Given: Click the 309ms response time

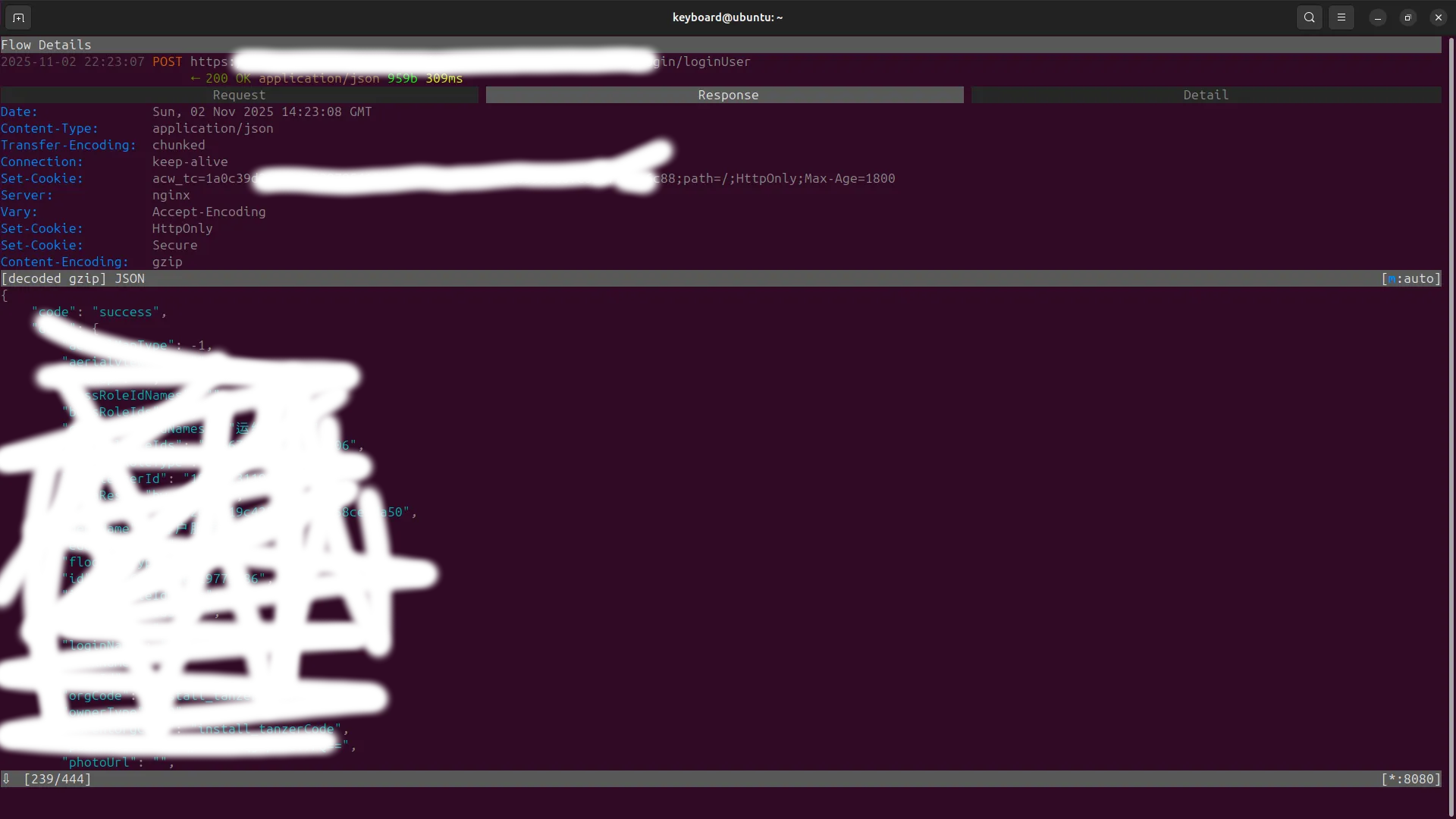Looking at the screenshot, I should 444,78.
